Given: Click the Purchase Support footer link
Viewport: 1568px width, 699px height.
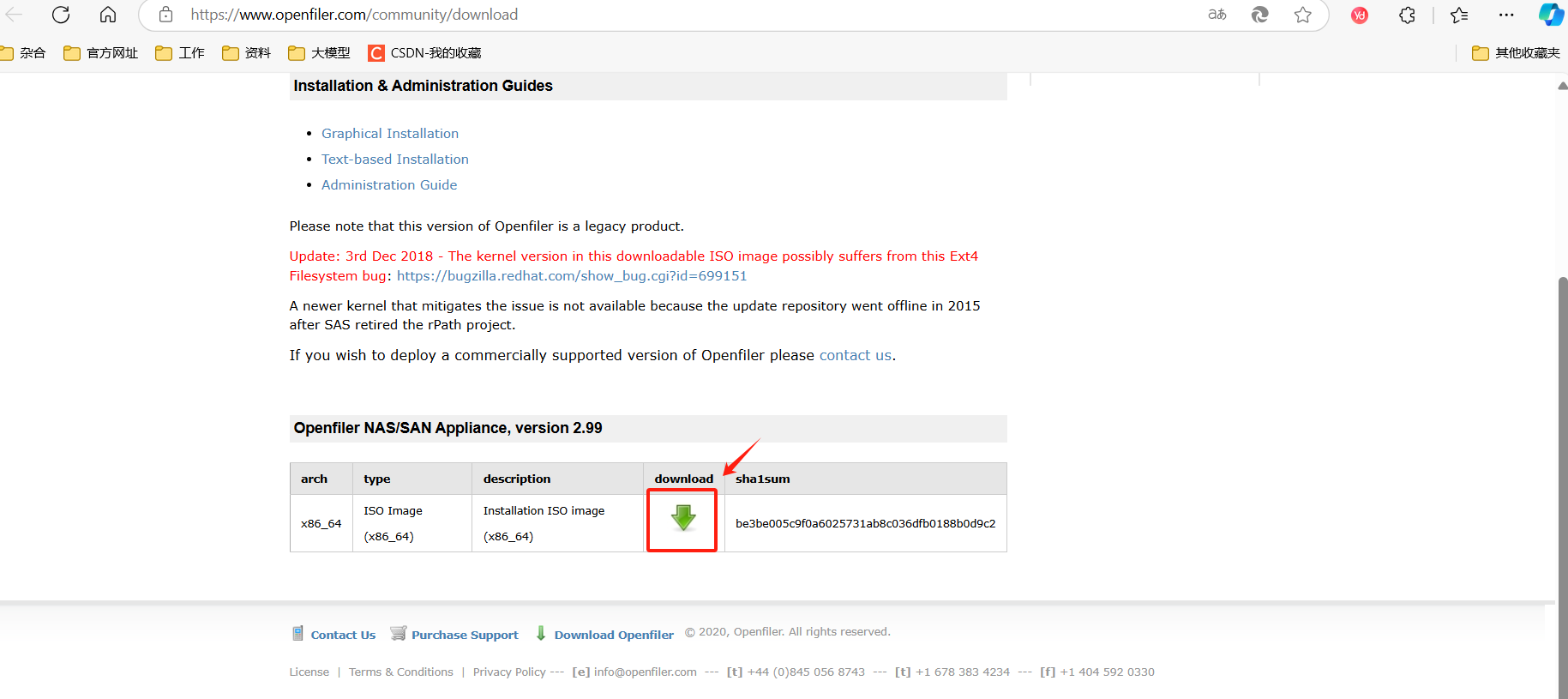Looking at the screenshot, I should [465, 636].
